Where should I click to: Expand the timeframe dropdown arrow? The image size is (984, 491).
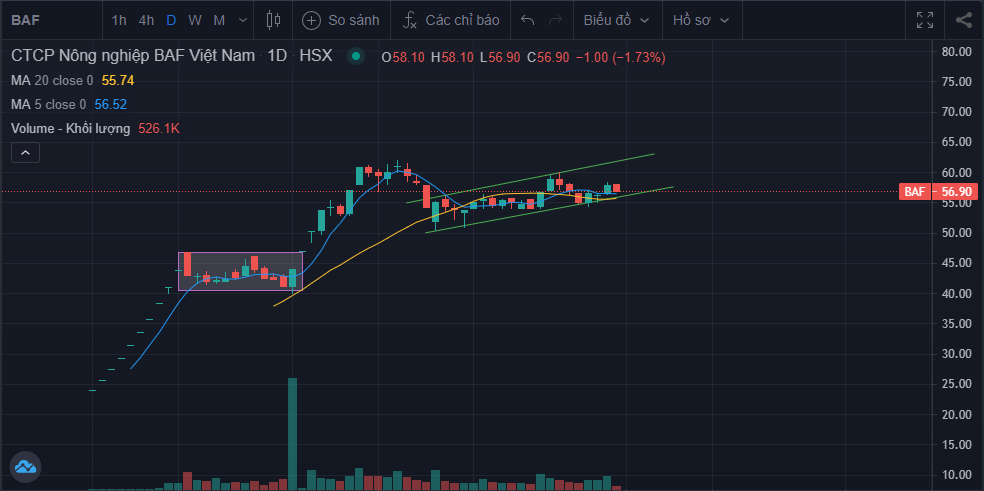(242, 20)
